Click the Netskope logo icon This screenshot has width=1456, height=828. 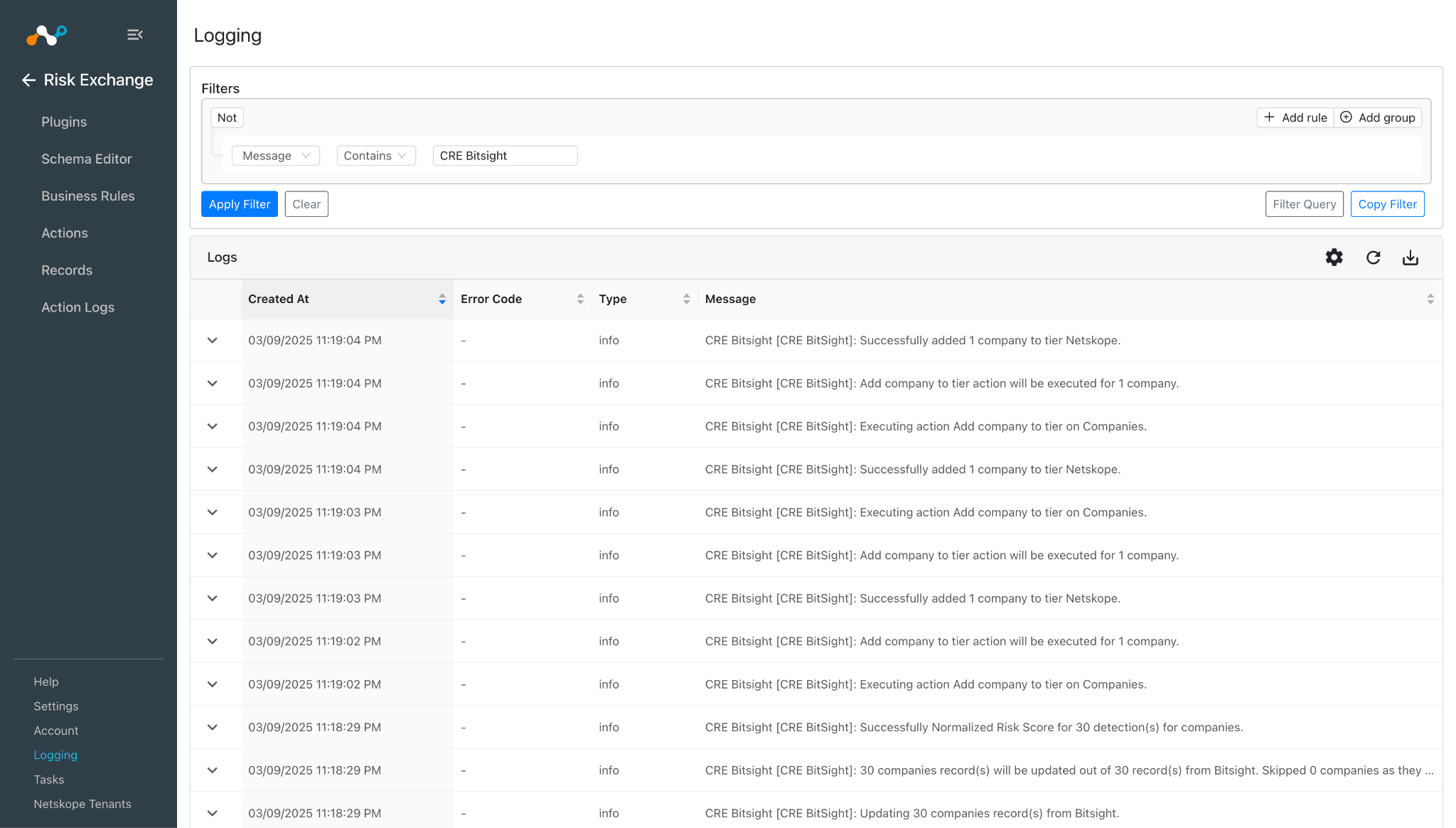coord(46,34)
